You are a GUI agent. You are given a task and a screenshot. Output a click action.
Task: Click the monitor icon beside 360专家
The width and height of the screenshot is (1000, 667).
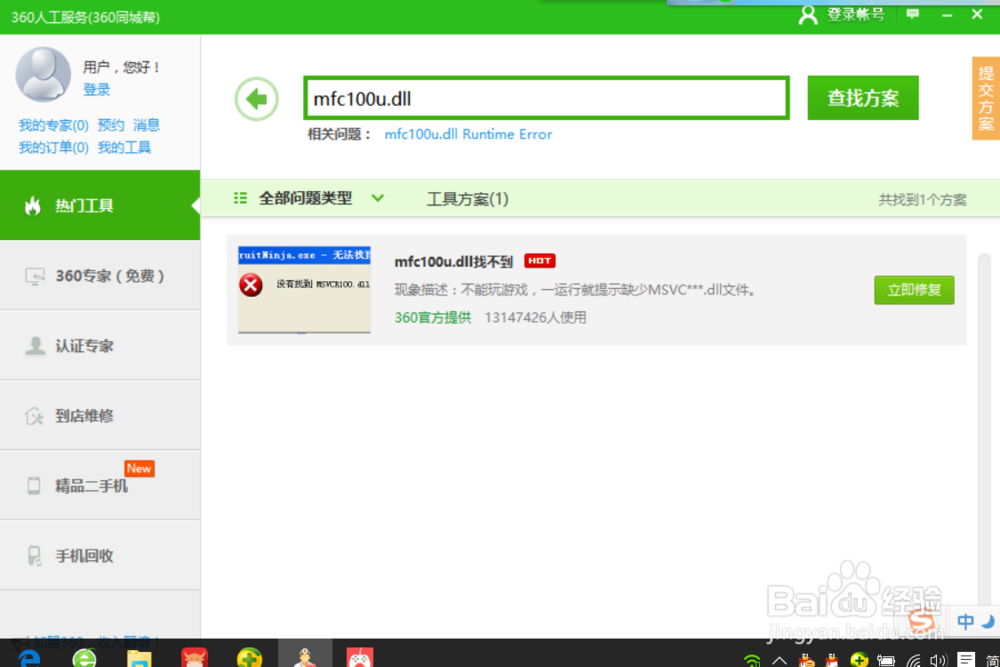click(x=34, y=276)
